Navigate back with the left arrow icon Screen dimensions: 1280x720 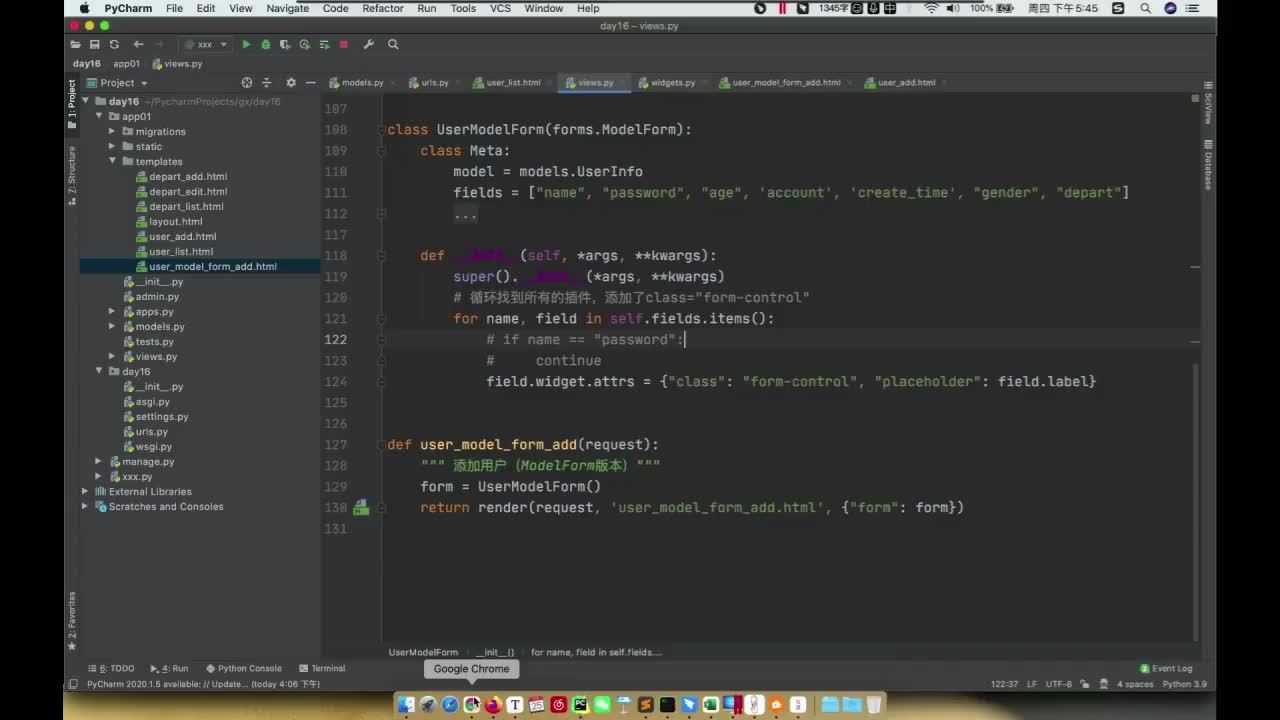click(x=138, y=44)
